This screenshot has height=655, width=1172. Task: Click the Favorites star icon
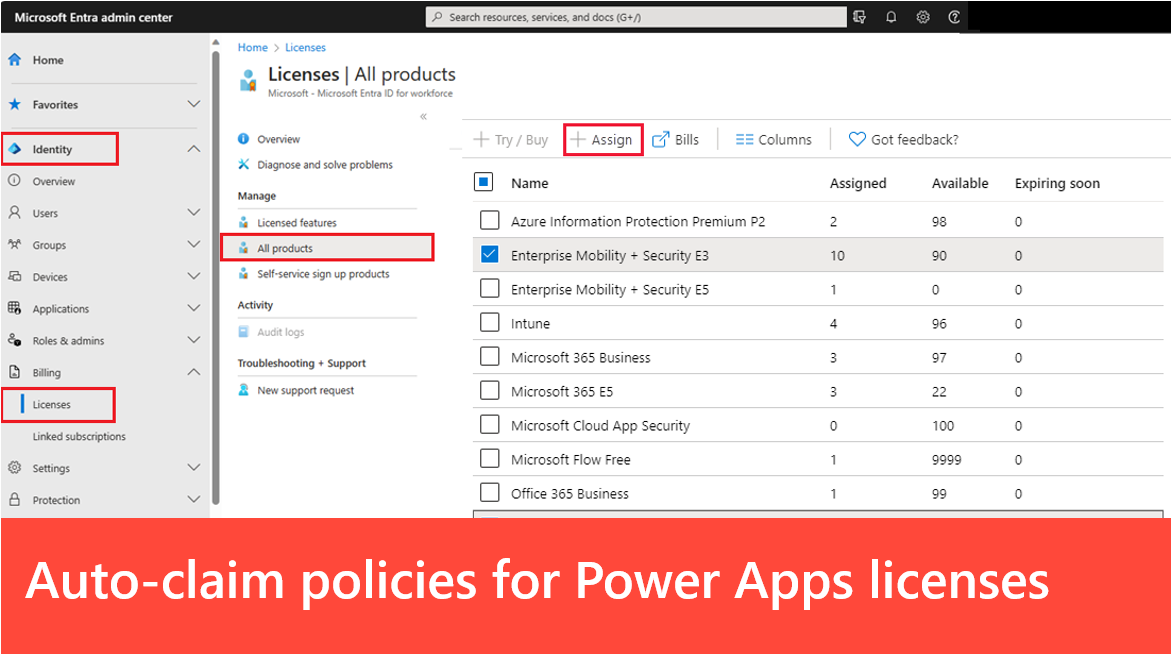coord(15,104)
